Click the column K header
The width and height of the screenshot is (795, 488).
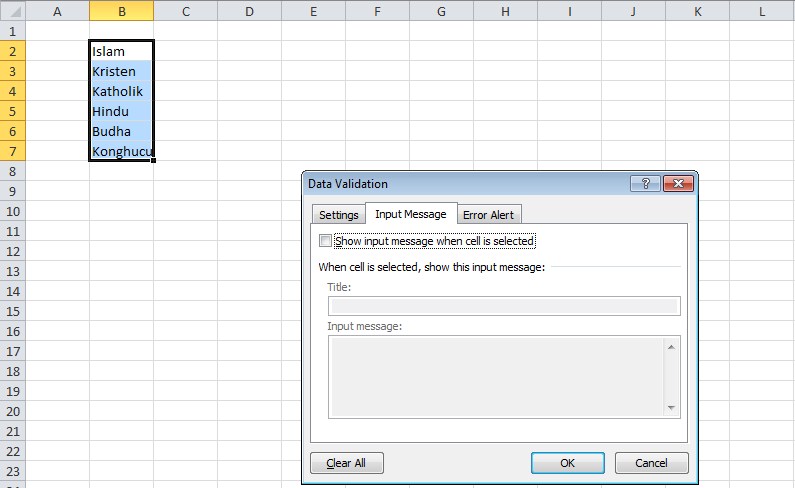[x=697, y=11]
